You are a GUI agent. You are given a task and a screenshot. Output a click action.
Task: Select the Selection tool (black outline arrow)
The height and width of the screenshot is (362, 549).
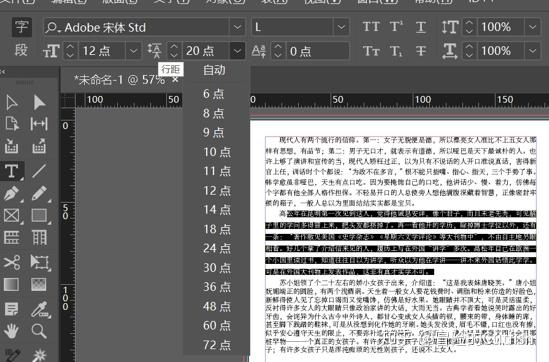click(x=12, y=103)
